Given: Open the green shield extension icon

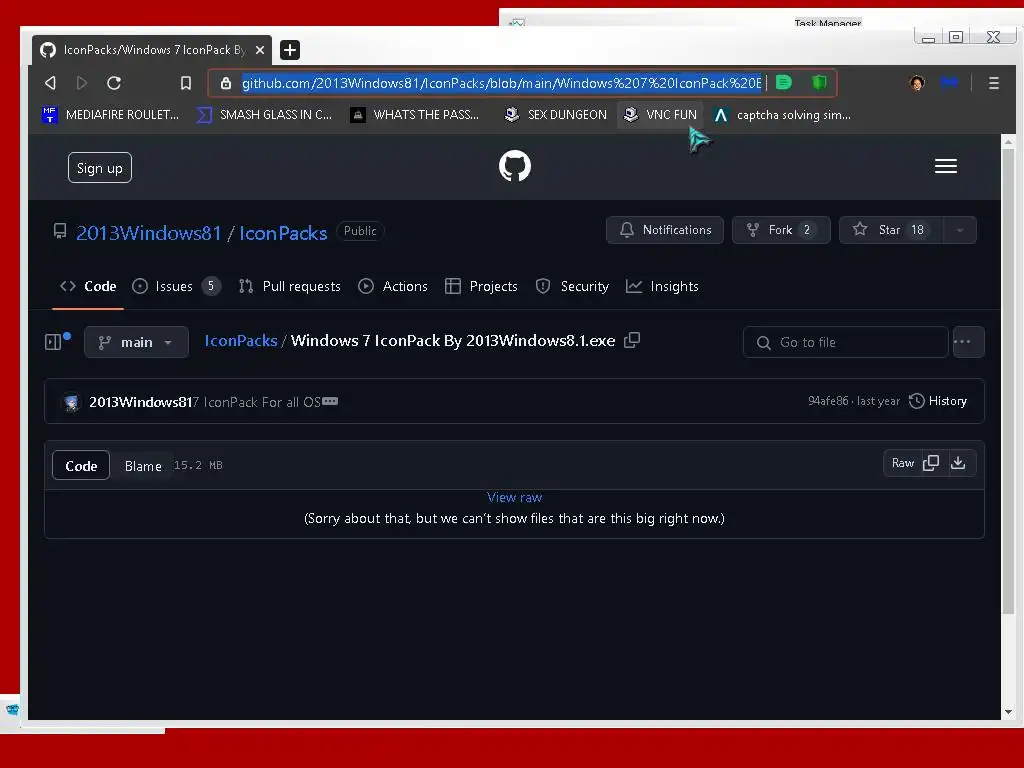Looking at the screenshot, I should point(819,82).
